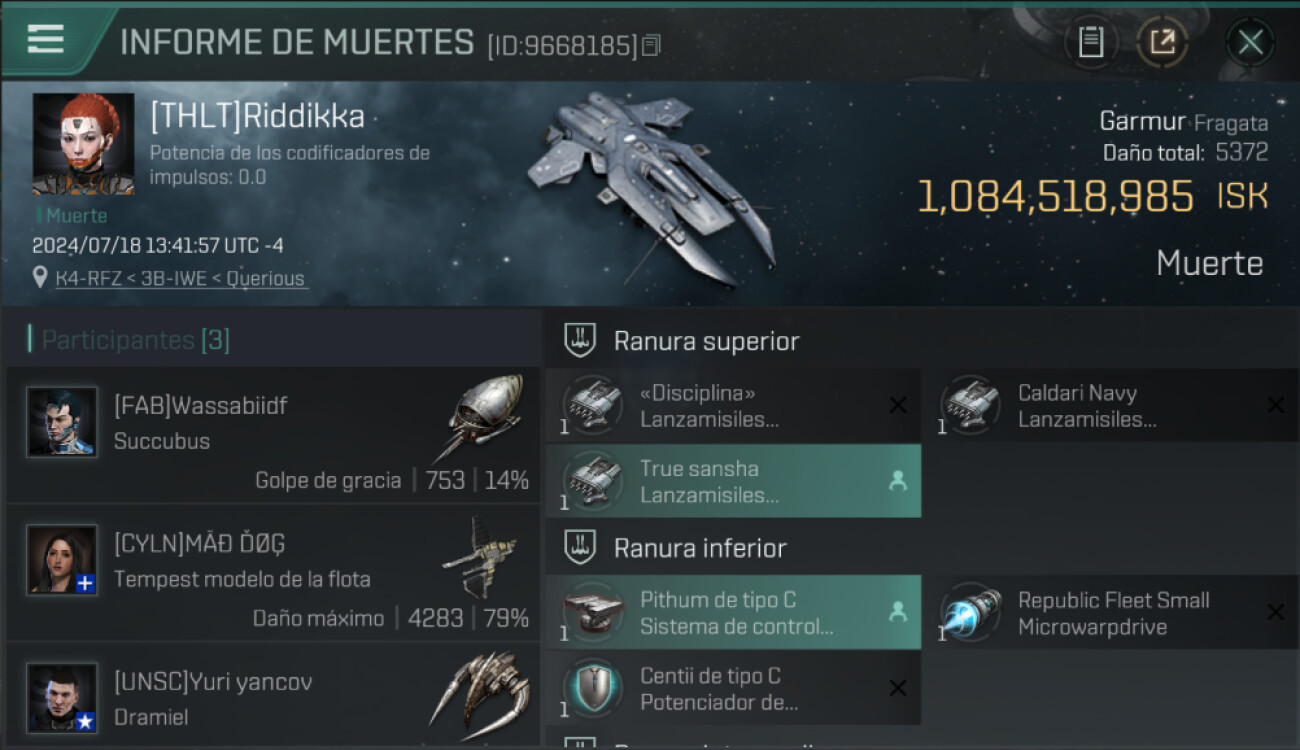Viewport: 1300px width, 750px height.
Task: Select the «Disciplina» Lanzamisiles module
Action: coord(733,405)
